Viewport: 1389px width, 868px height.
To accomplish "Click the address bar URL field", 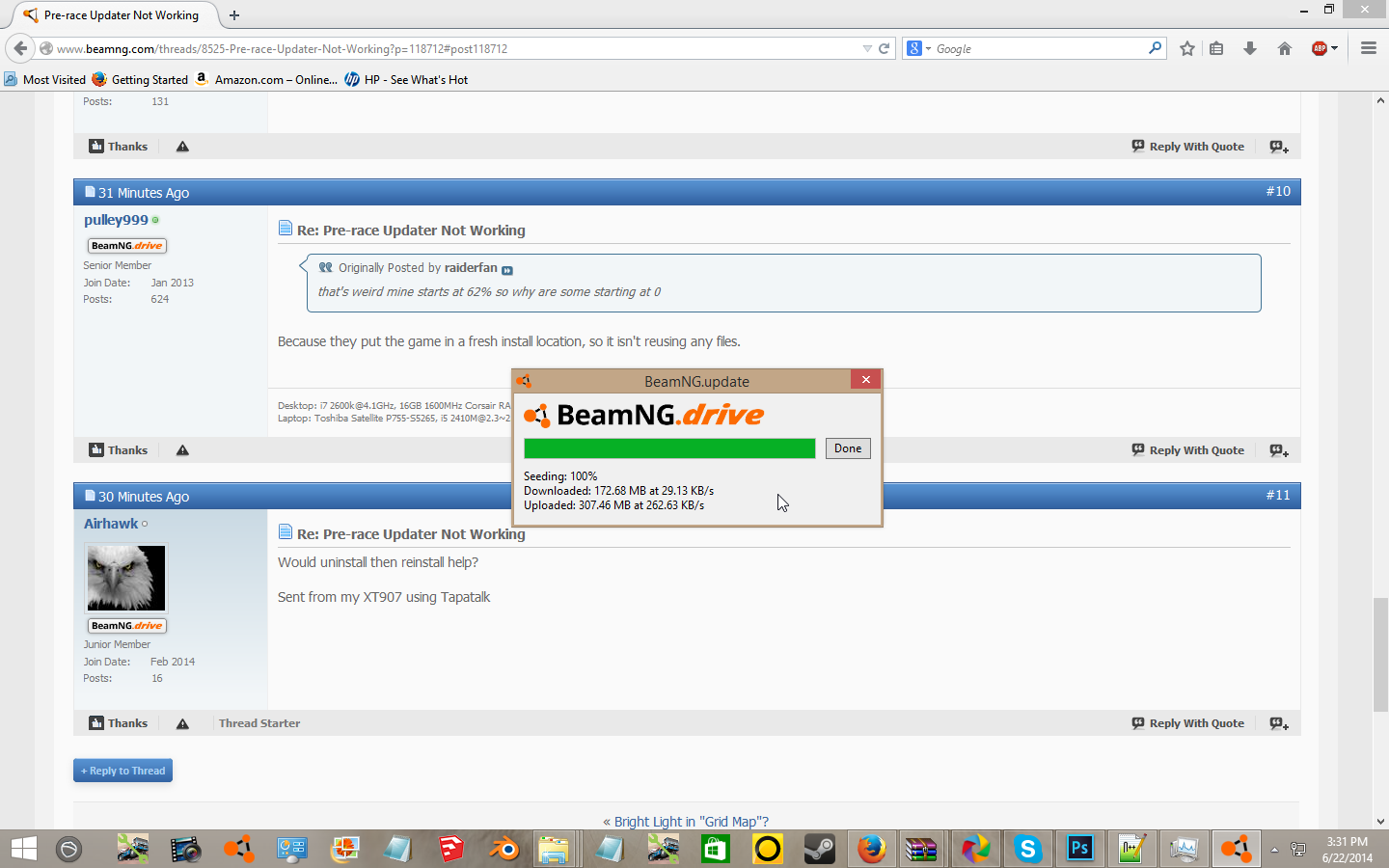I will coord(453,48).
